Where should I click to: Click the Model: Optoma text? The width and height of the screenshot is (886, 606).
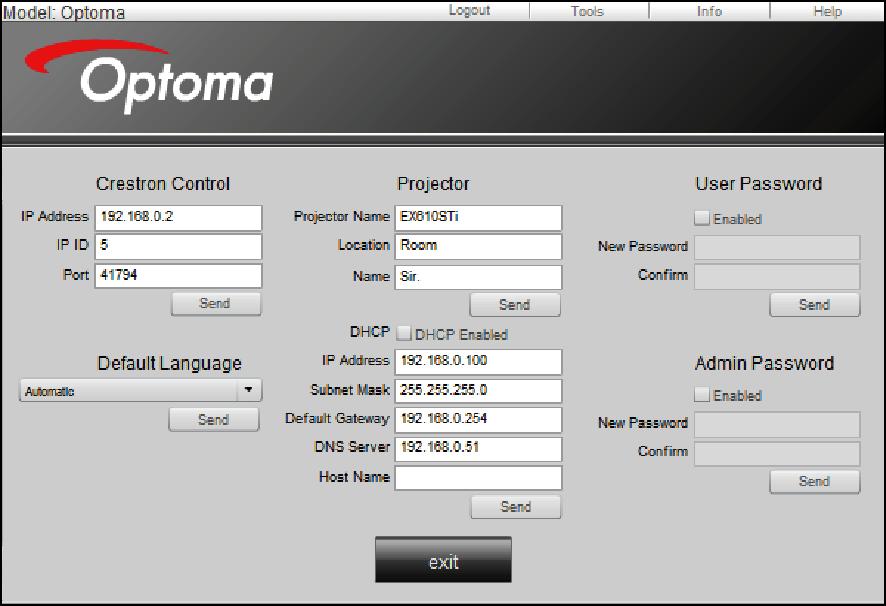pyautogui.click(x=64, y=12)
